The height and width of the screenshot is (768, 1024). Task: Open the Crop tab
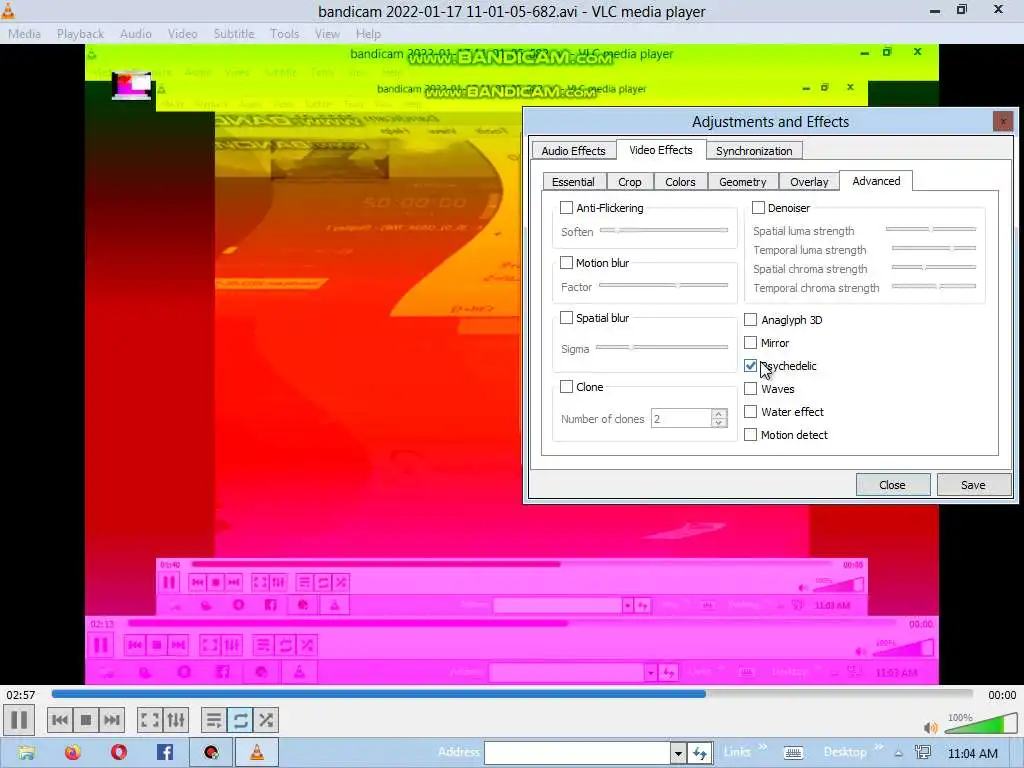click(630, 182)
